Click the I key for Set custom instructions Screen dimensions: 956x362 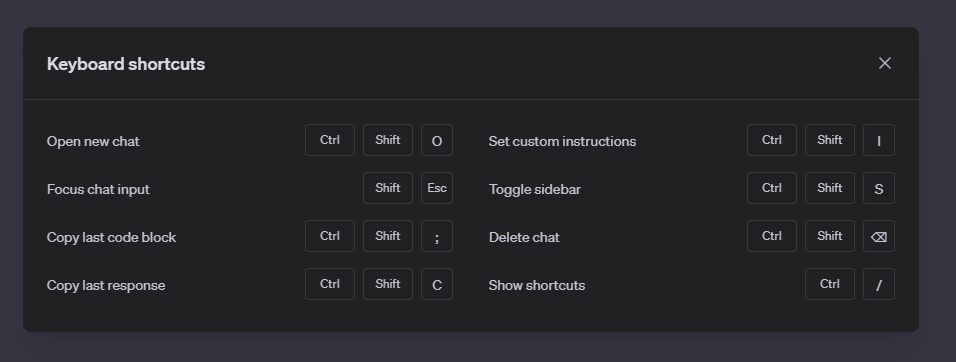point(879,141)
